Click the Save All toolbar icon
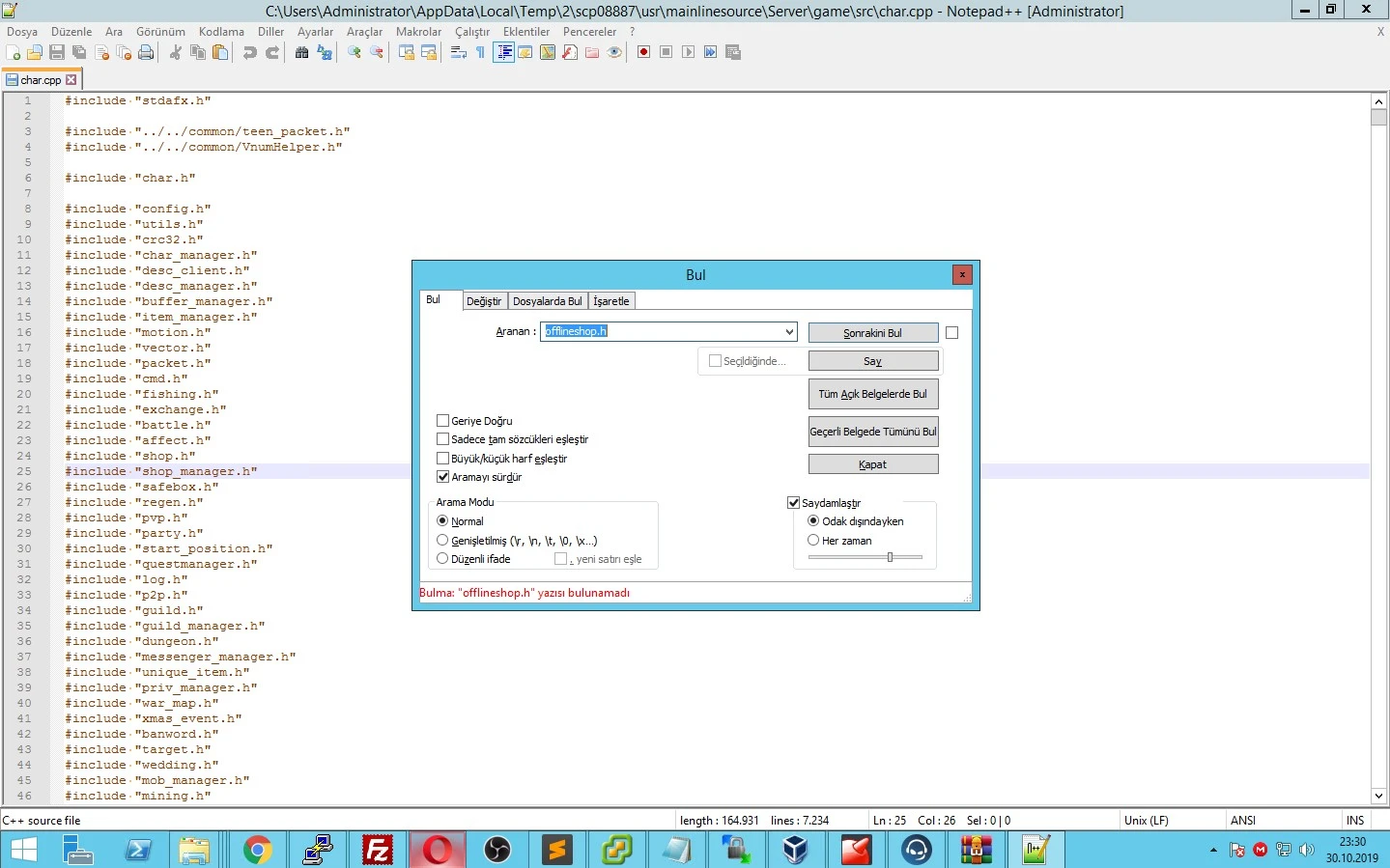This screenshot has height=868, width=1390. point(79,52)
